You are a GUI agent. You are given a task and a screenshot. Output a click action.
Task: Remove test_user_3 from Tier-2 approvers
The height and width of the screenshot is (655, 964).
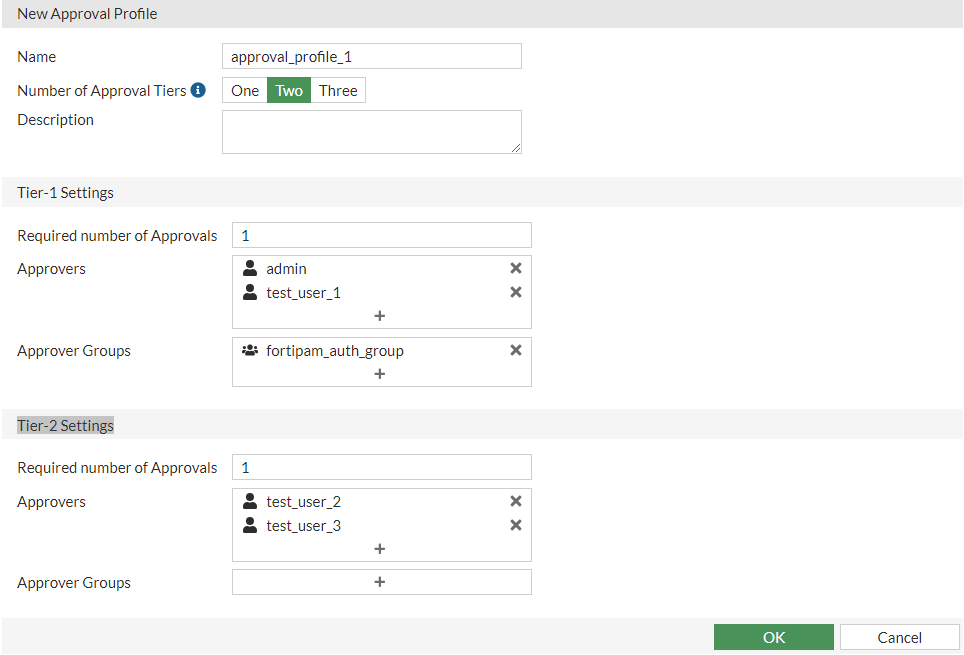tap(516, 525)
